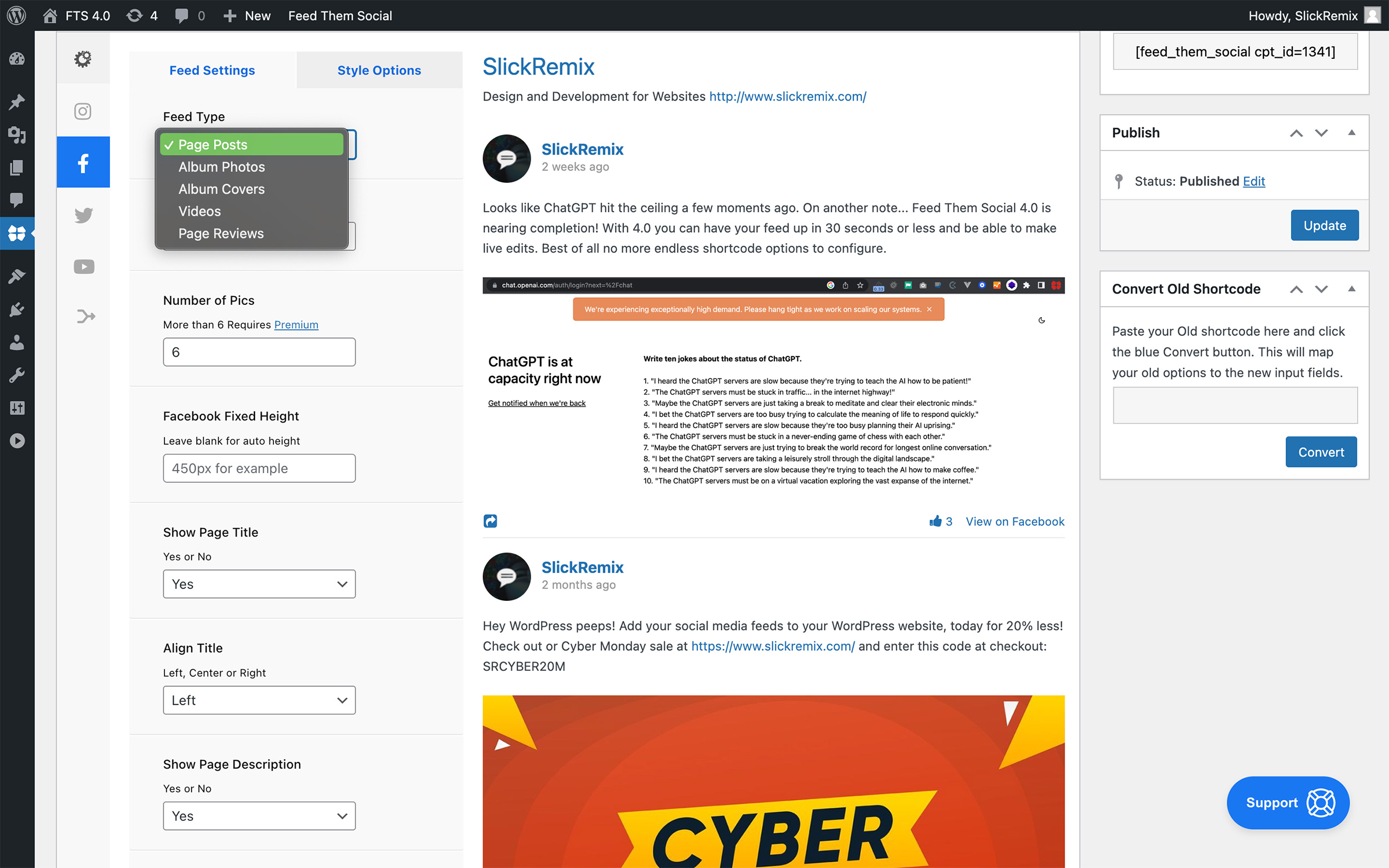This screenshot has width=1389, height=868.
Task: Open the Dashboard gauge icon in sidebar
Action: pos(17,58)
